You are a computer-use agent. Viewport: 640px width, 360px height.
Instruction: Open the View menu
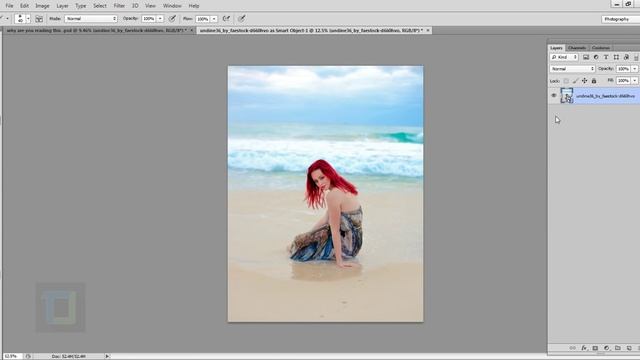[150, 6]
